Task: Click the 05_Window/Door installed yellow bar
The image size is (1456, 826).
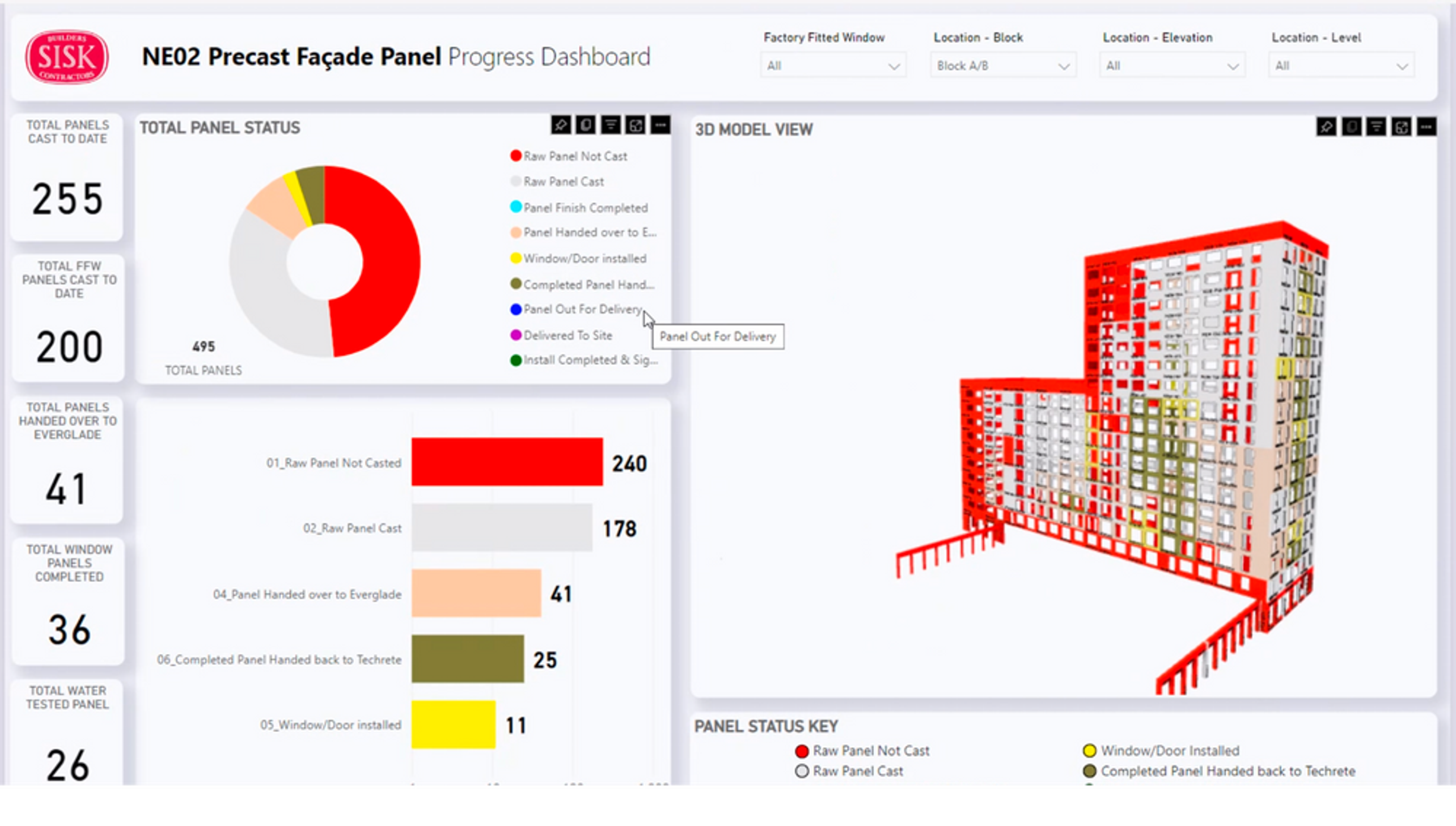Action: click(453, 725)
